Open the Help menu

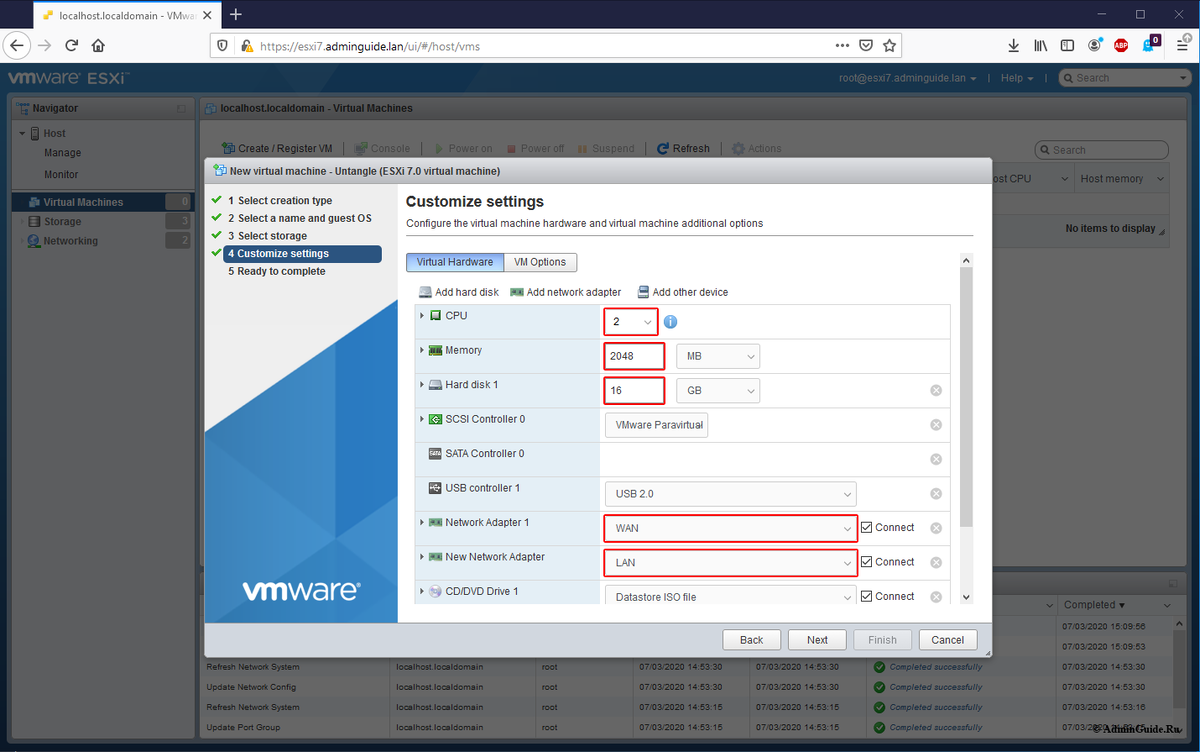click(1017, 78)
